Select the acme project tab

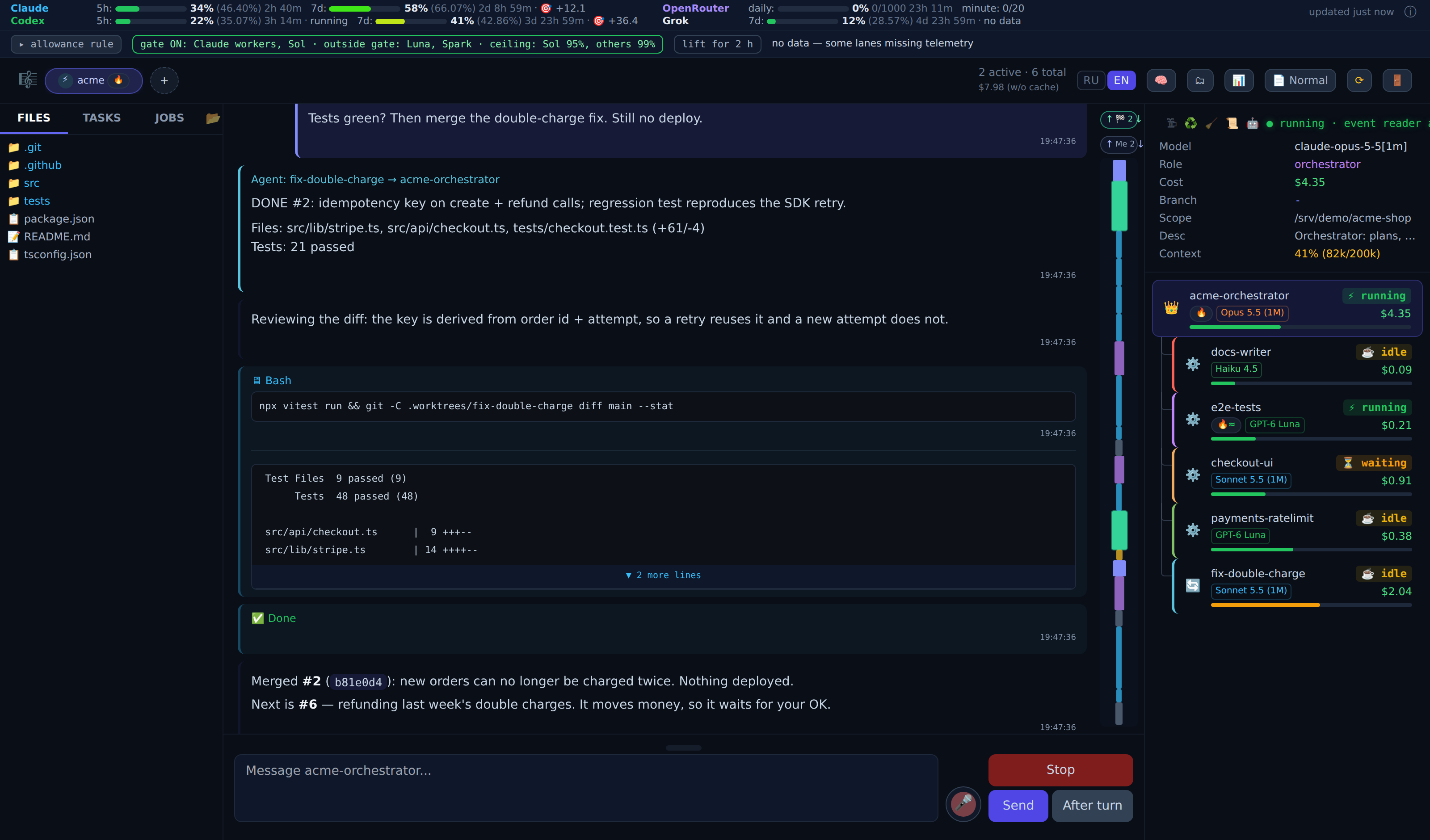94,80
